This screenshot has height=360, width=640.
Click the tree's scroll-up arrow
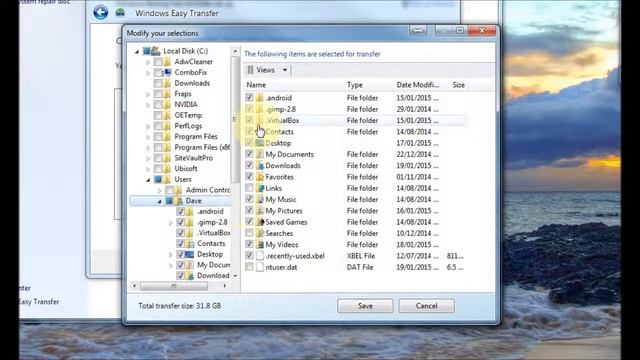(235, 51)
